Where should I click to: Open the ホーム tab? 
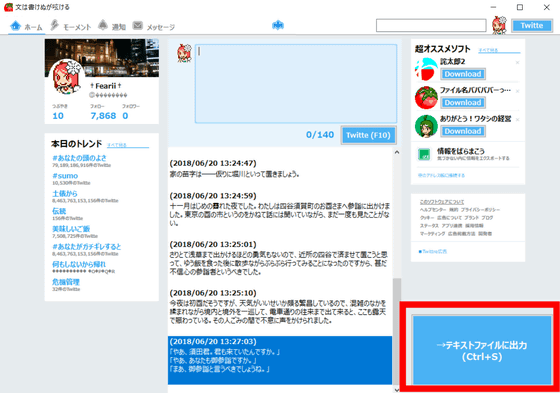27,26
